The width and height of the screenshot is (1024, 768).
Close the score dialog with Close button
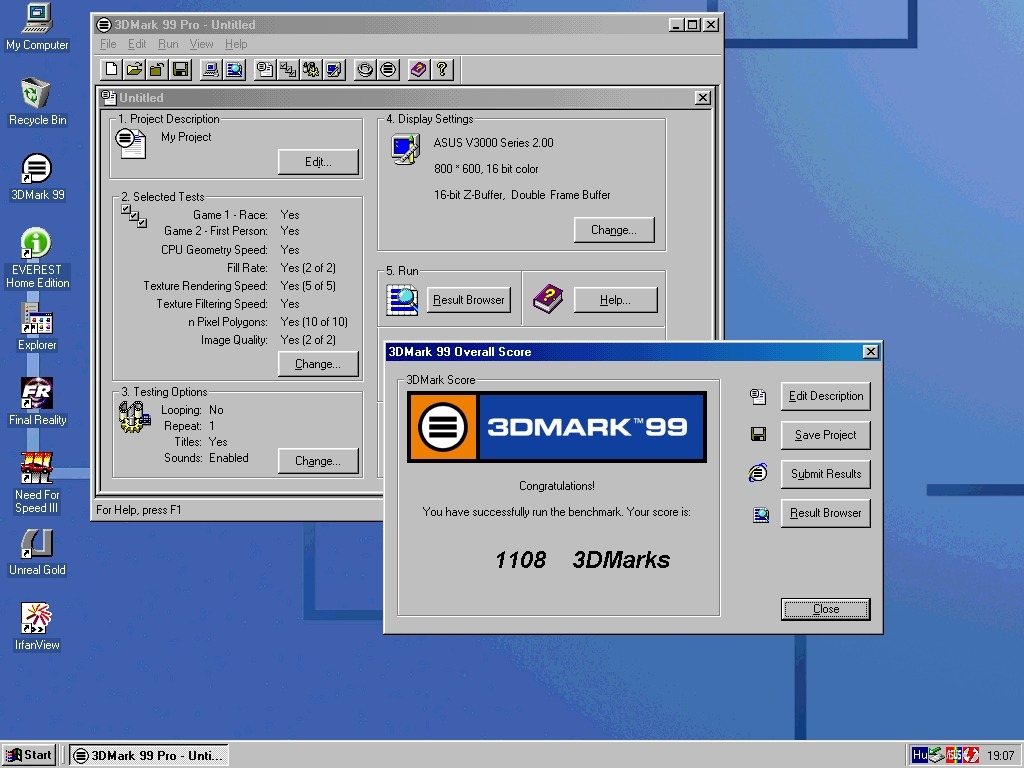point(825,609)
